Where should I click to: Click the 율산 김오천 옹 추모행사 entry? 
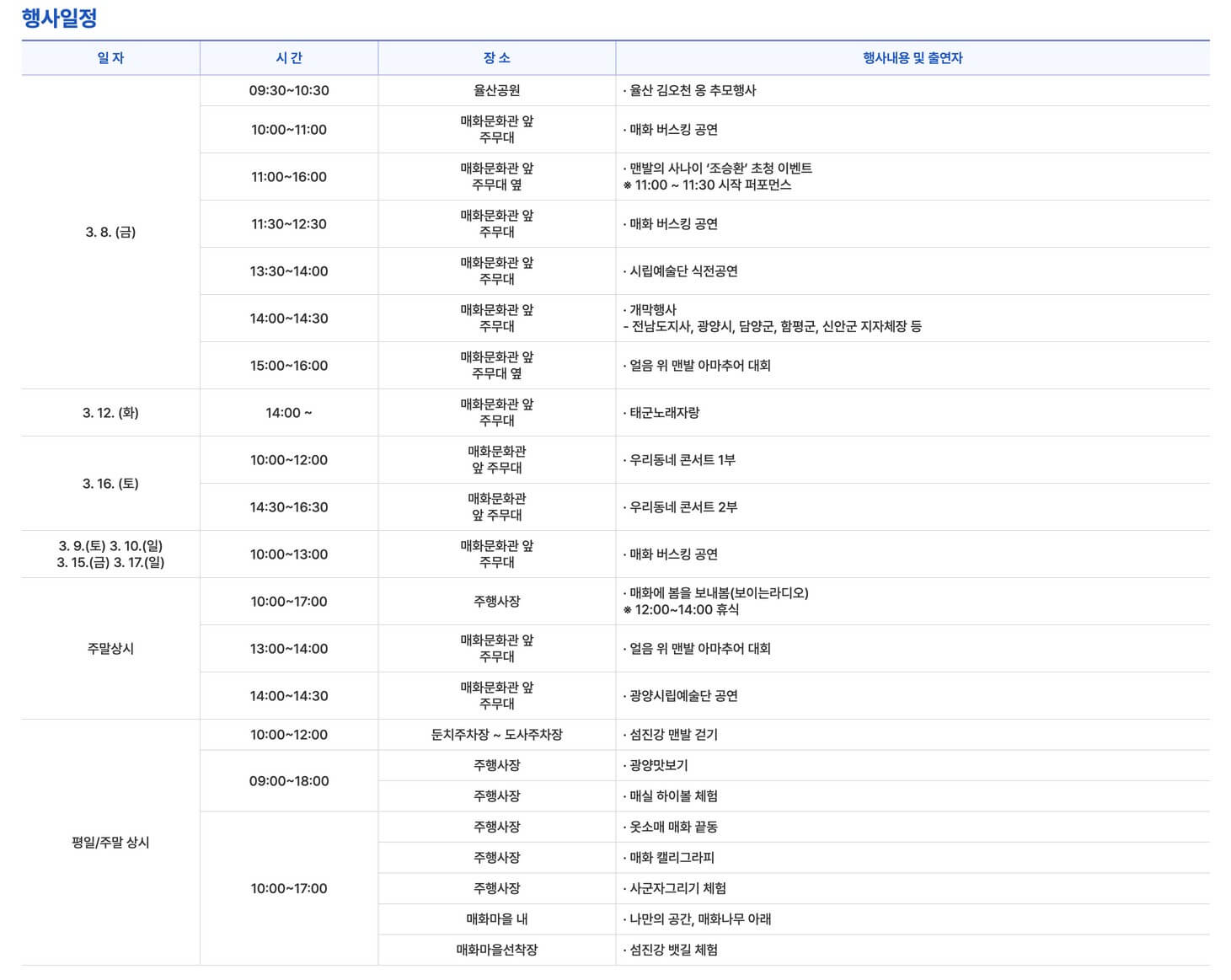point(689,90)
